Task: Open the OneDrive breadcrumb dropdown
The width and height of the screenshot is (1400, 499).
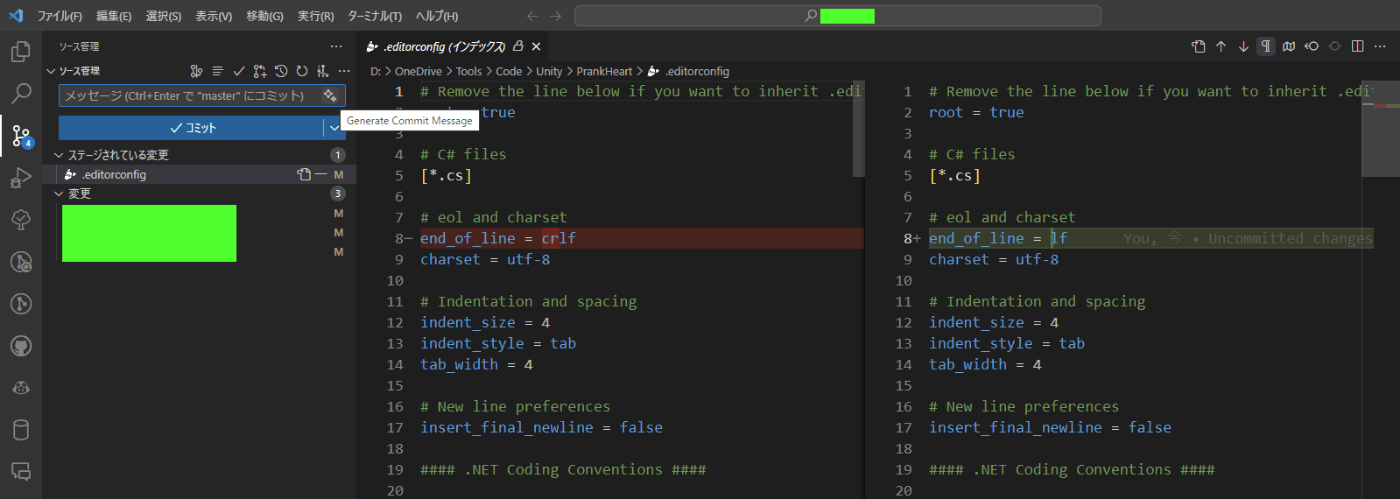Action: 419,71
